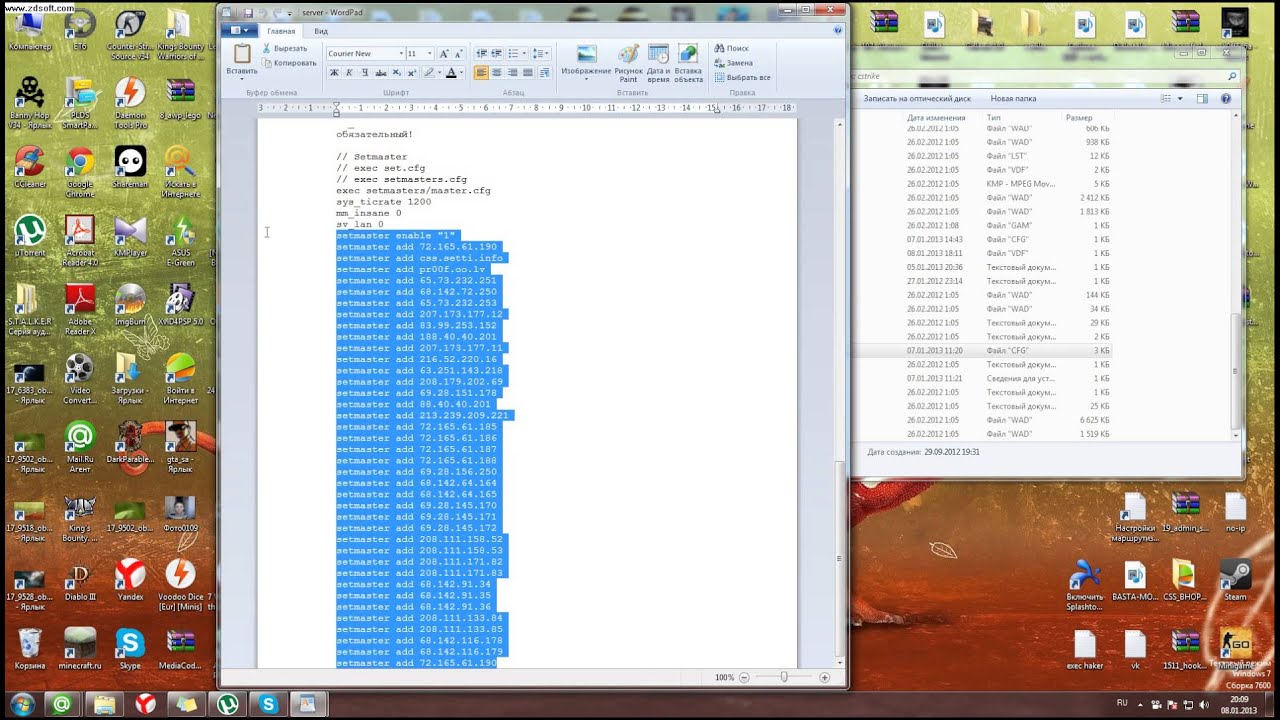The height and width of the screenshot is (720, 1280).
Task: Open the WordPad application menu button
Action: 241,31
